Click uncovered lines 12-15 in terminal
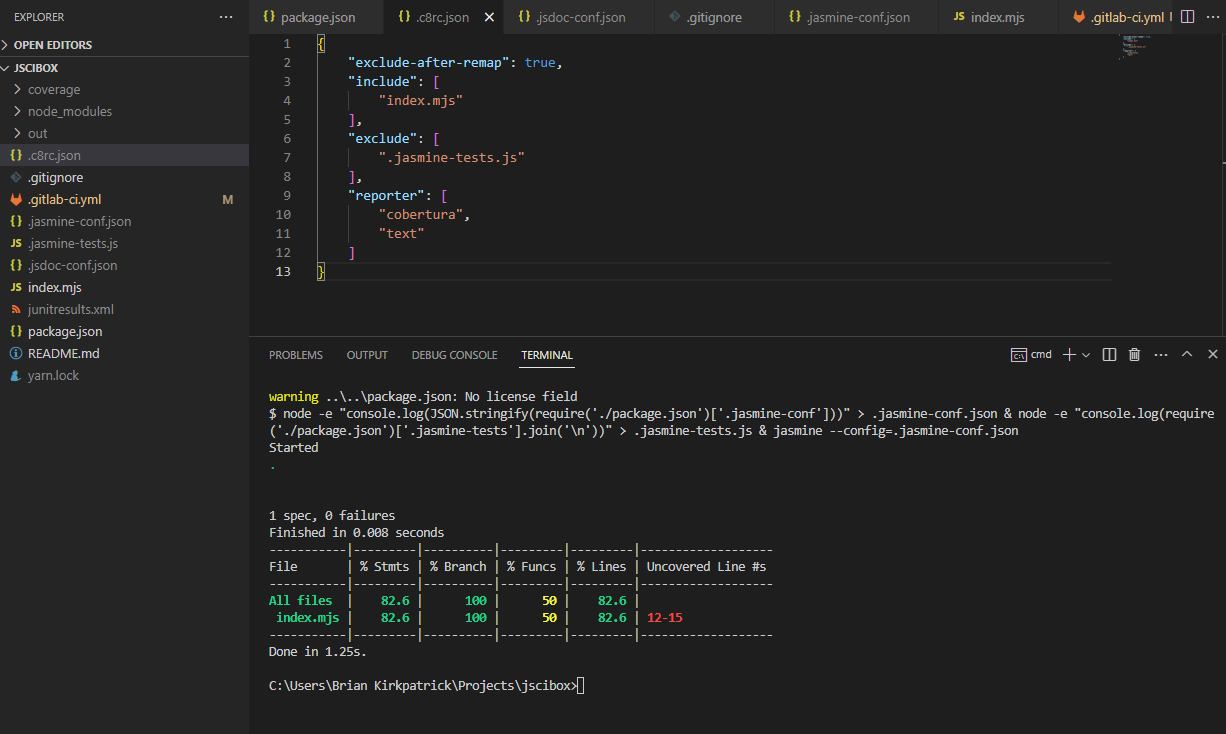Viewport: 1226px width, 734px height. point(664,618)
